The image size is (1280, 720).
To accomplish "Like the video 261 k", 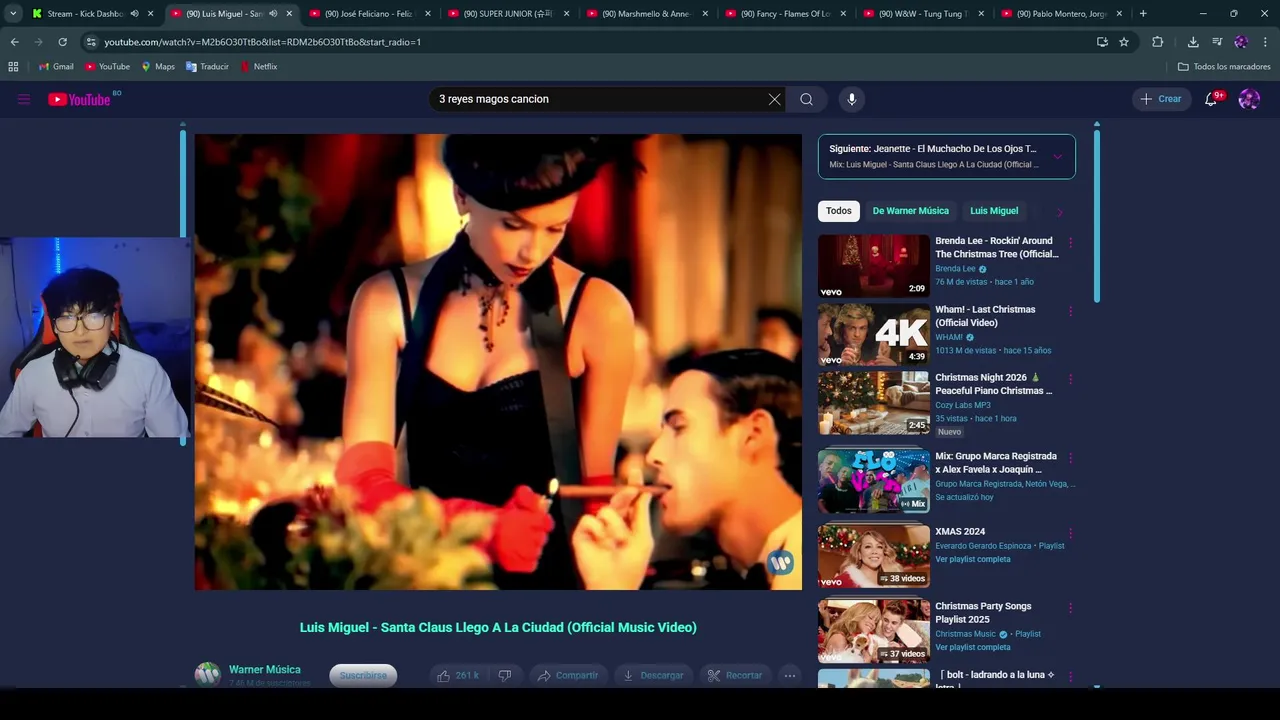I will click(x=457, y=676).
